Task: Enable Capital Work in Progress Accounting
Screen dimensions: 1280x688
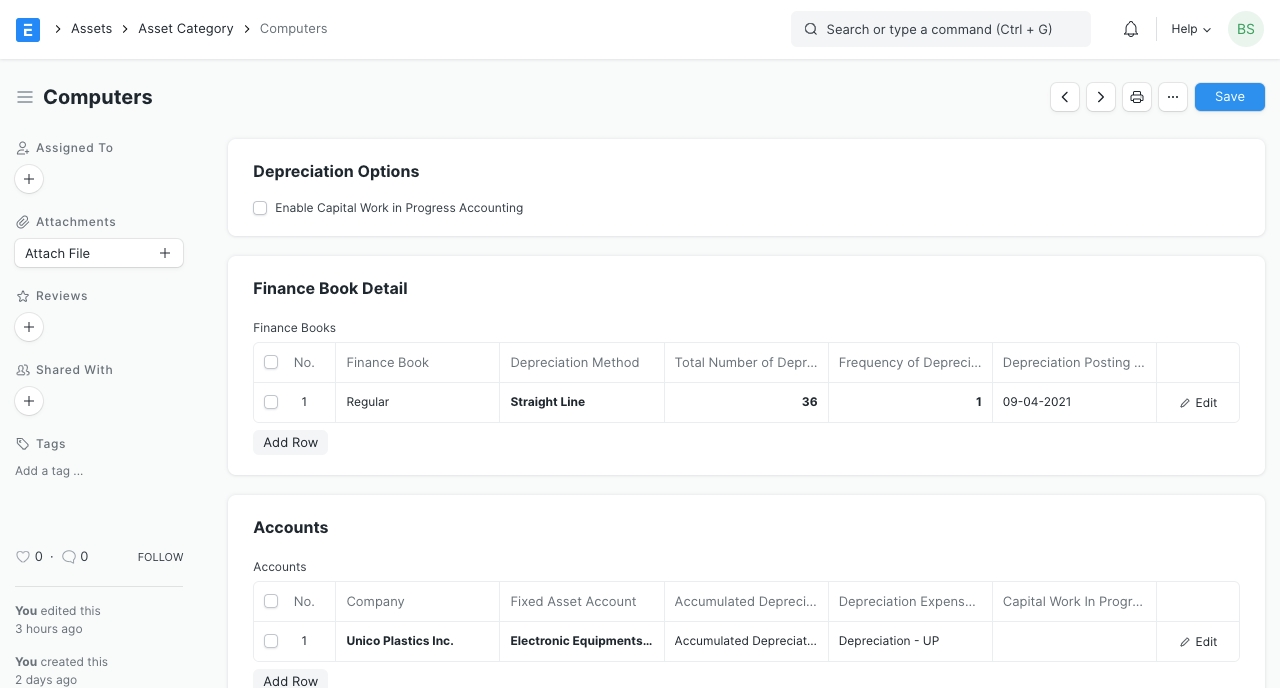Action: (261, 208)
